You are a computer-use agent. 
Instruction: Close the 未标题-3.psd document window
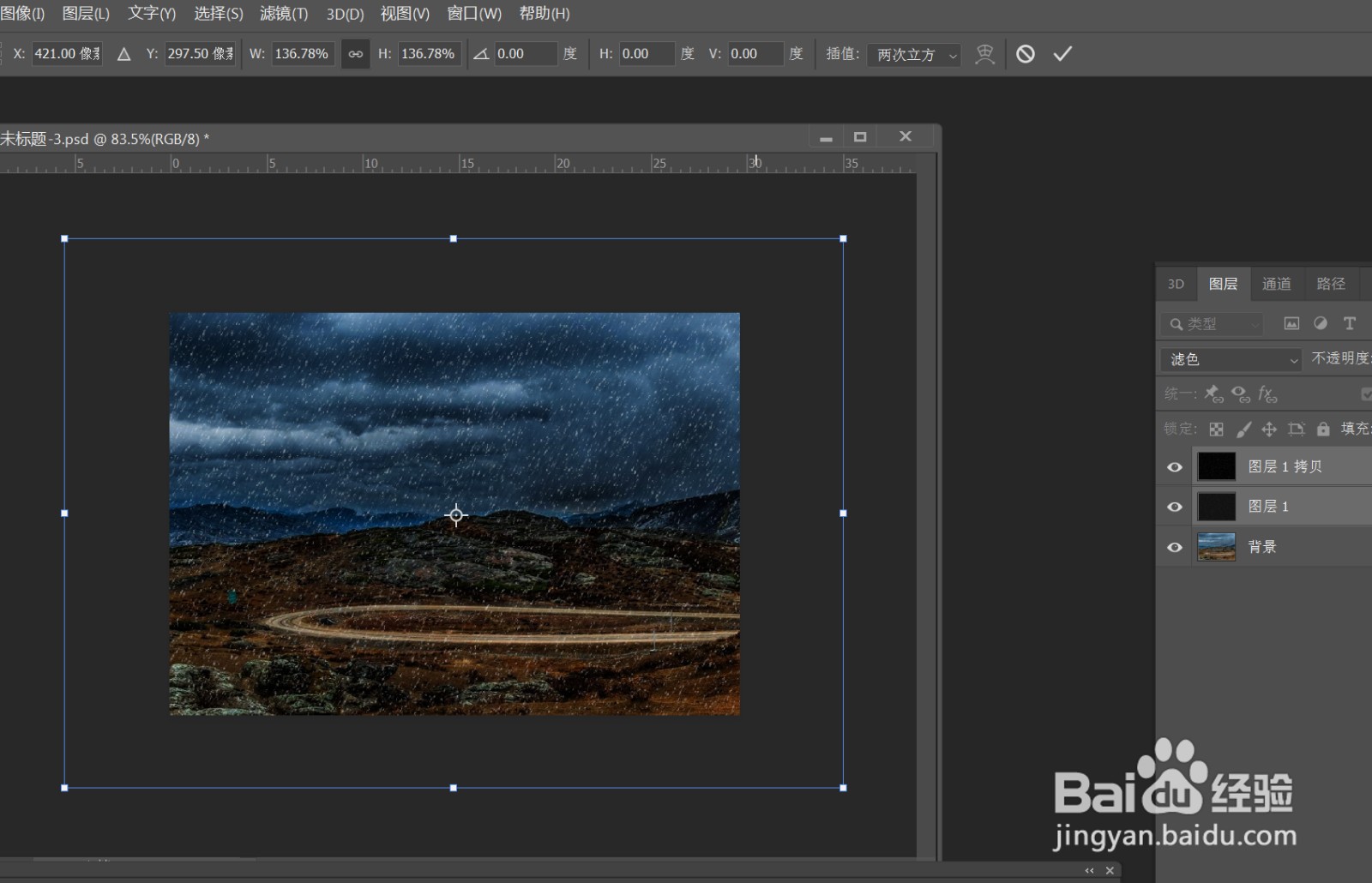coord(906,137)
